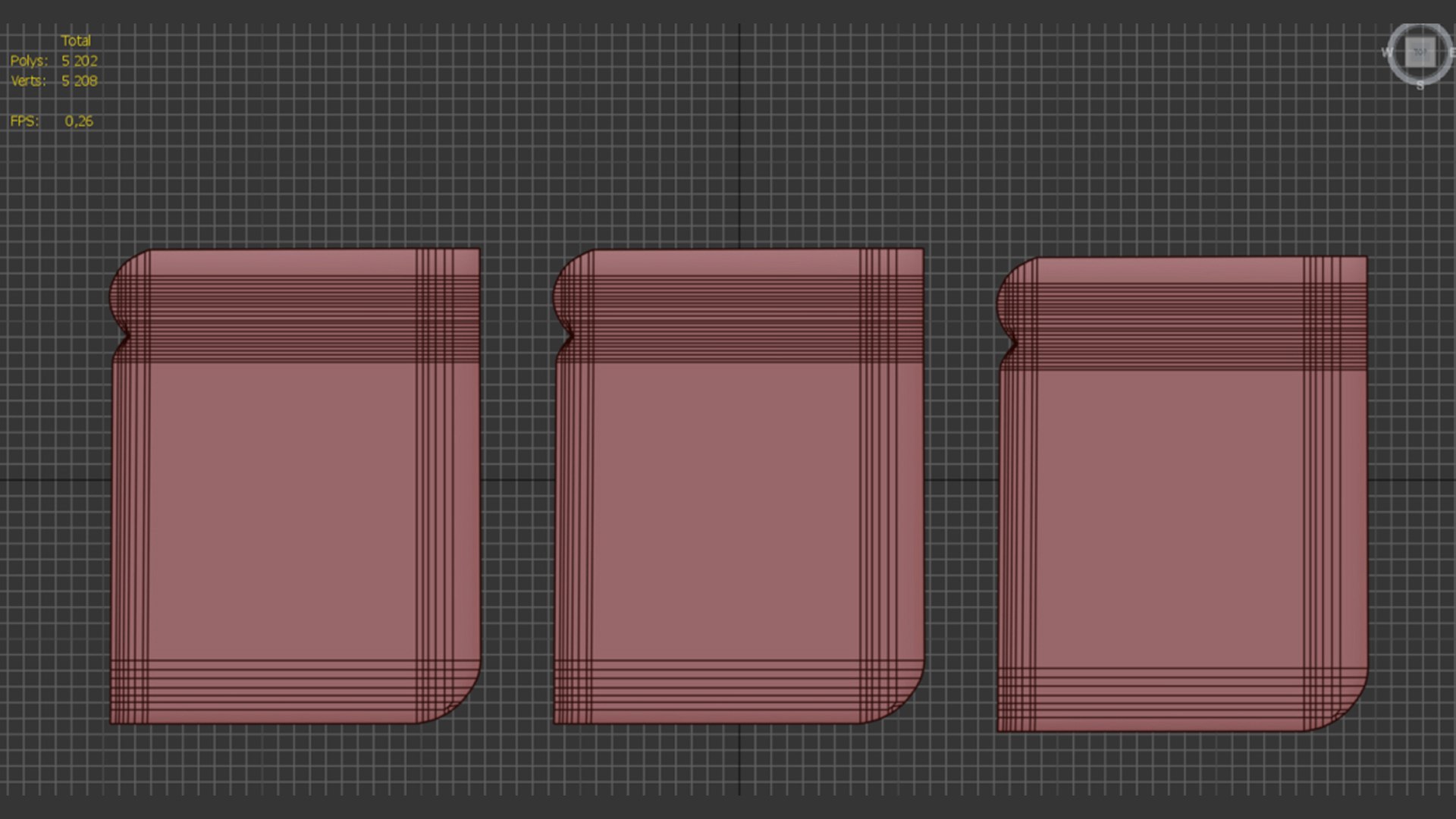Viewport: 1456px width, 819px height.
Task: Click the ViewCube S compass label
Action: (1420, 86)
